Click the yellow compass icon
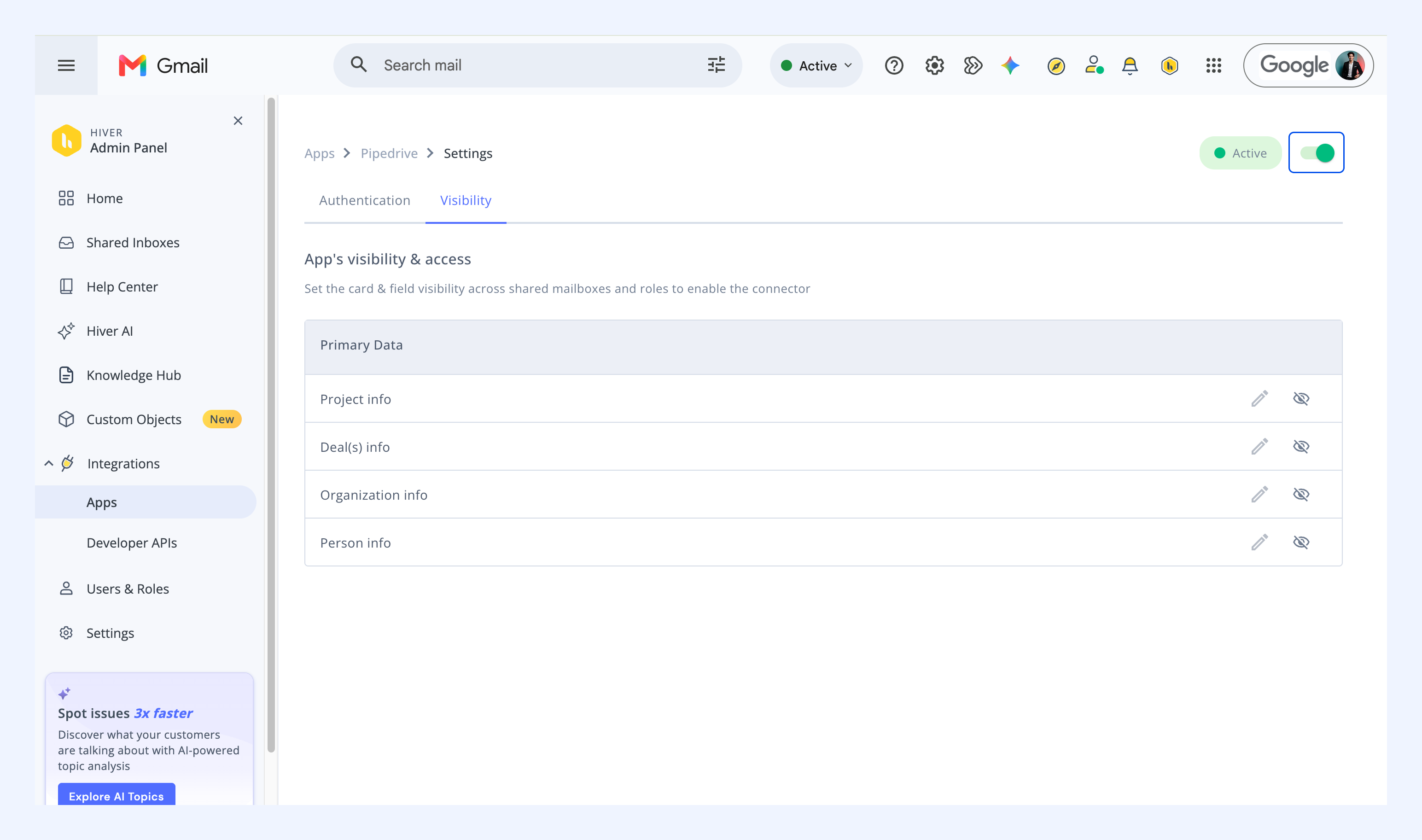This screenshot has height=840, width=1422. coord(1056,66)
